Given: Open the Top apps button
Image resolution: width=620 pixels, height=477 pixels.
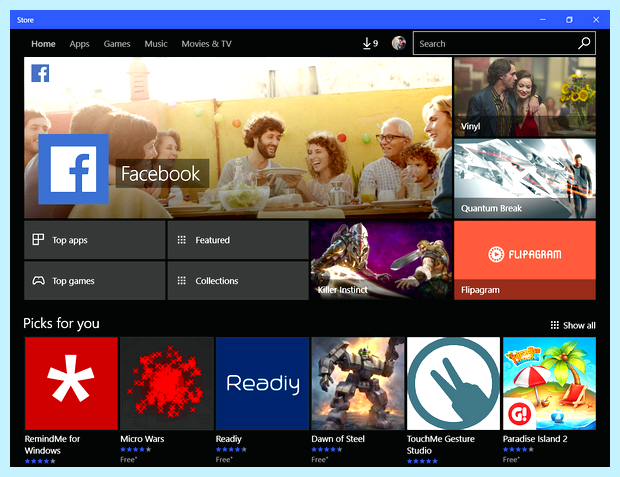Looking at the screenshot, I should tap(95, 240).
